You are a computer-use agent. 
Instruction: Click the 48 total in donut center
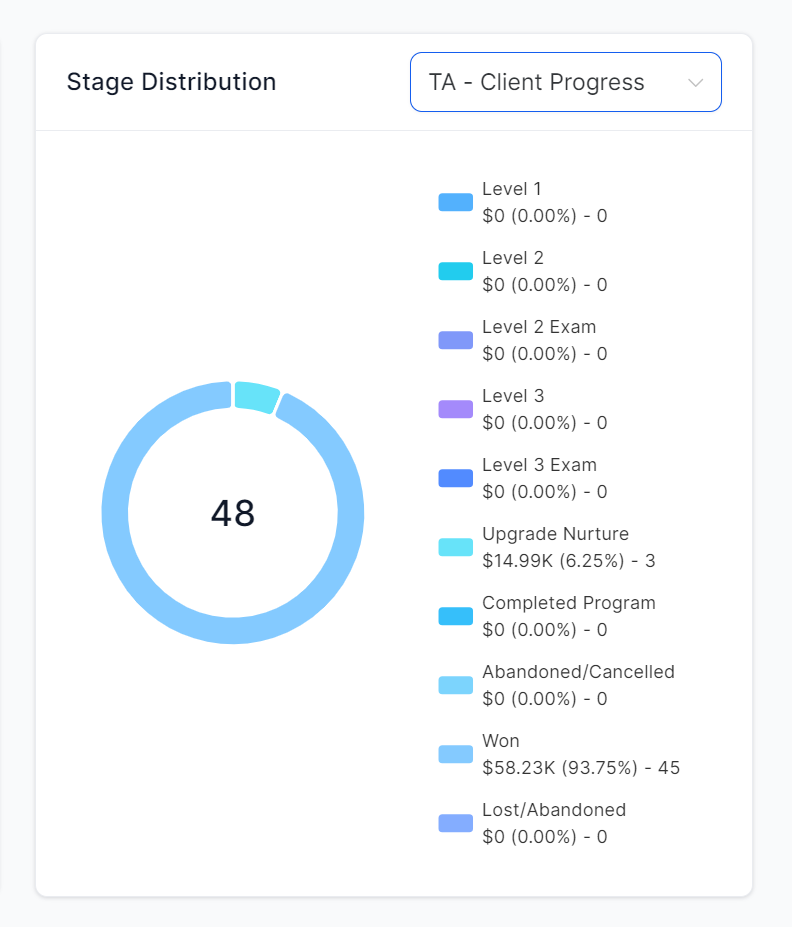pos(233,513)
